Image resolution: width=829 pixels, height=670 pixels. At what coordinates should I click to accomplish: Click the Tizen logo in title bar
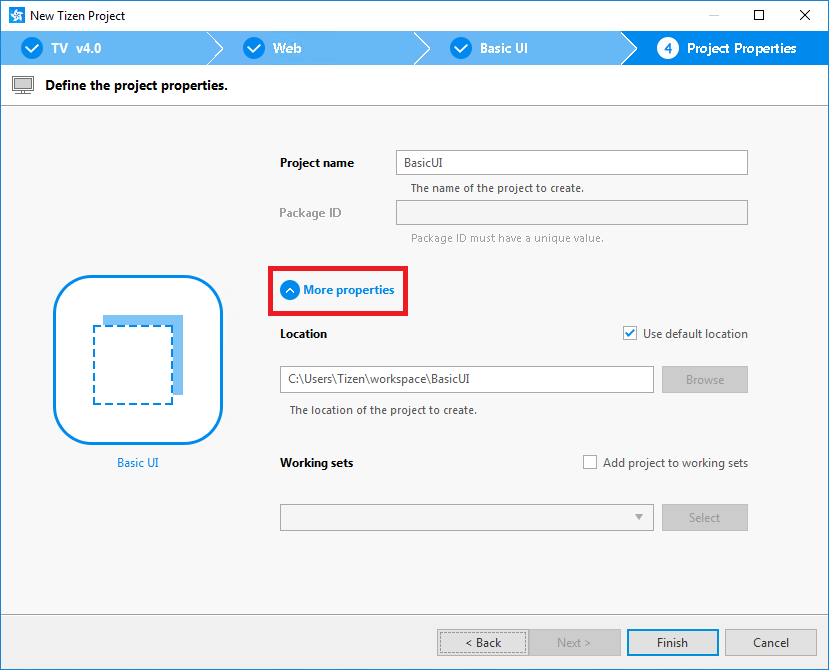[x=16, y=15]
